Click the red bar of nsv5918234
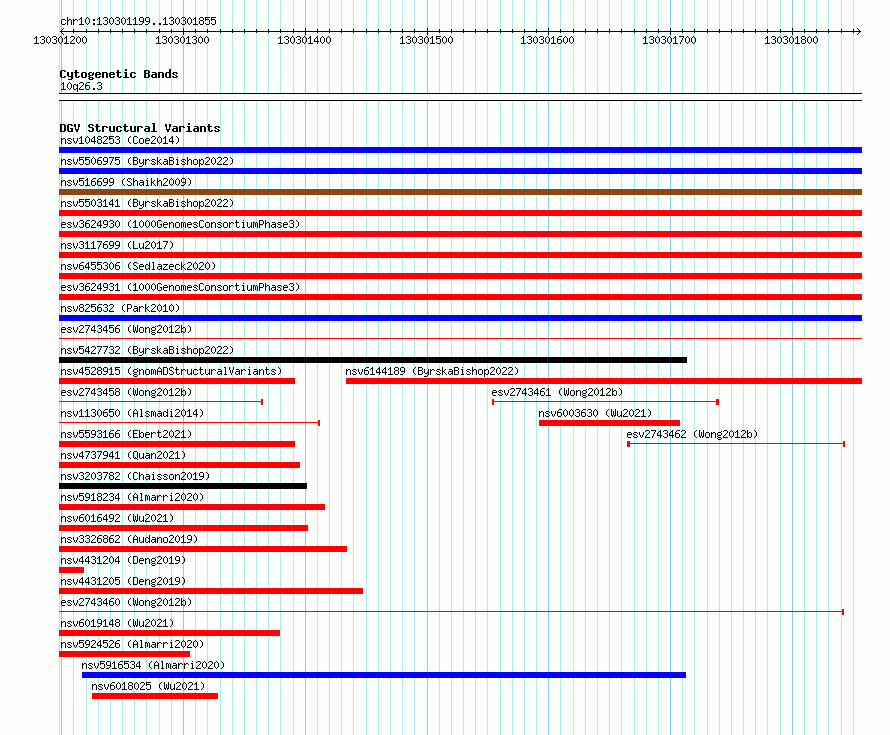890x735 pixels. (x=192, y=507)
